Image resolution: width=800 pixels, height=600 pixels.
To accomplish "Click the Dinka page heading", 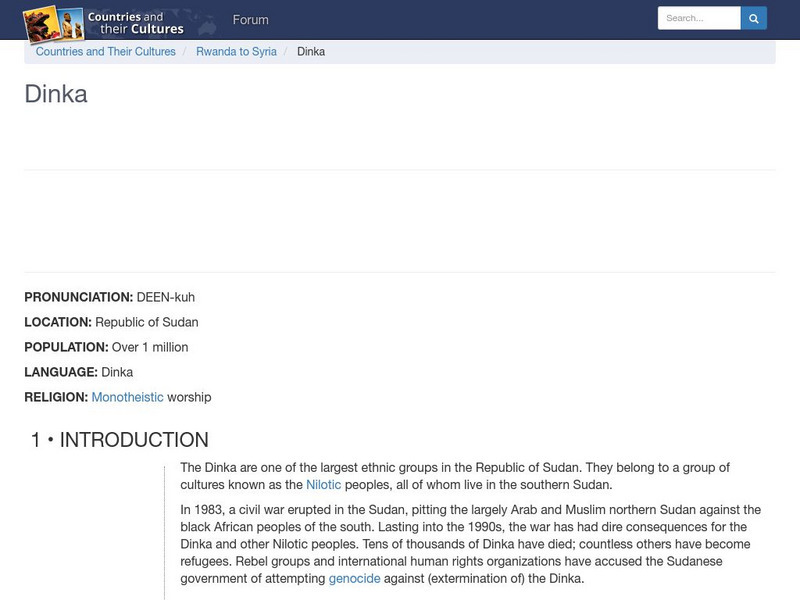I will [x=56, y=94].
